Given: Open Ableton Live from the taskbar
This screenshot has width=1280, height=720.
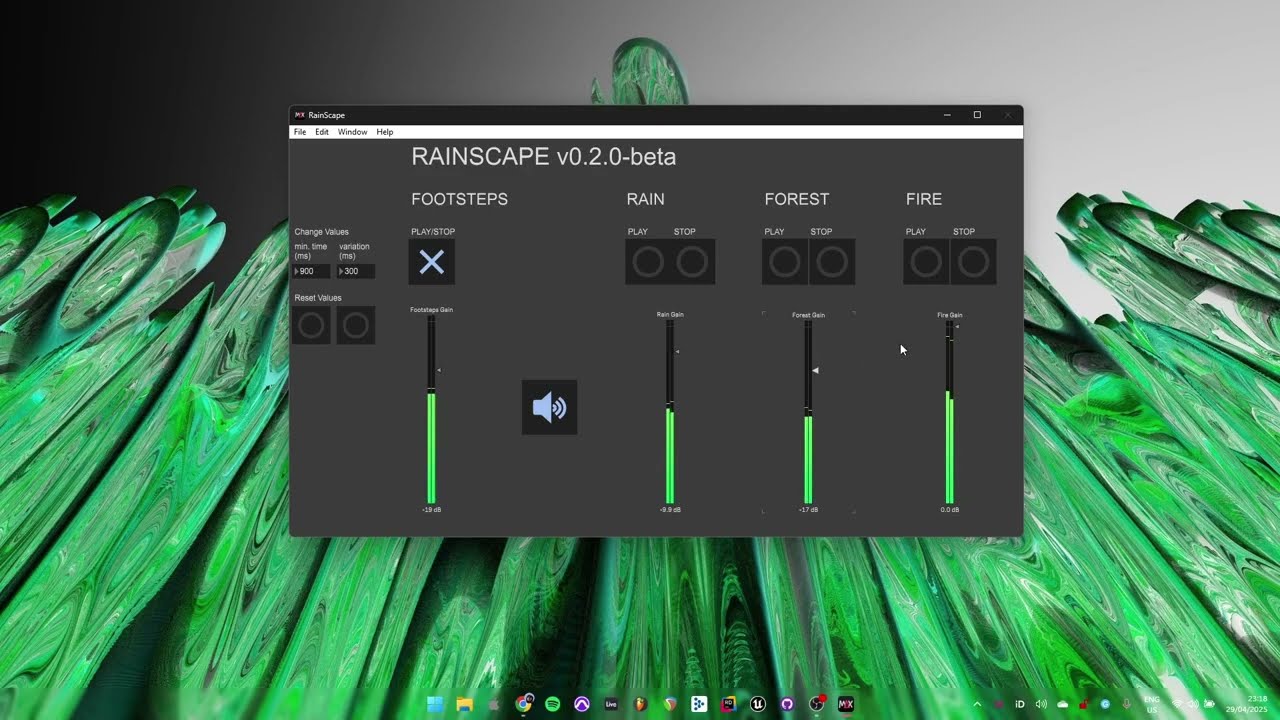Looking at the screenshot, I should [x=611, y=704].
